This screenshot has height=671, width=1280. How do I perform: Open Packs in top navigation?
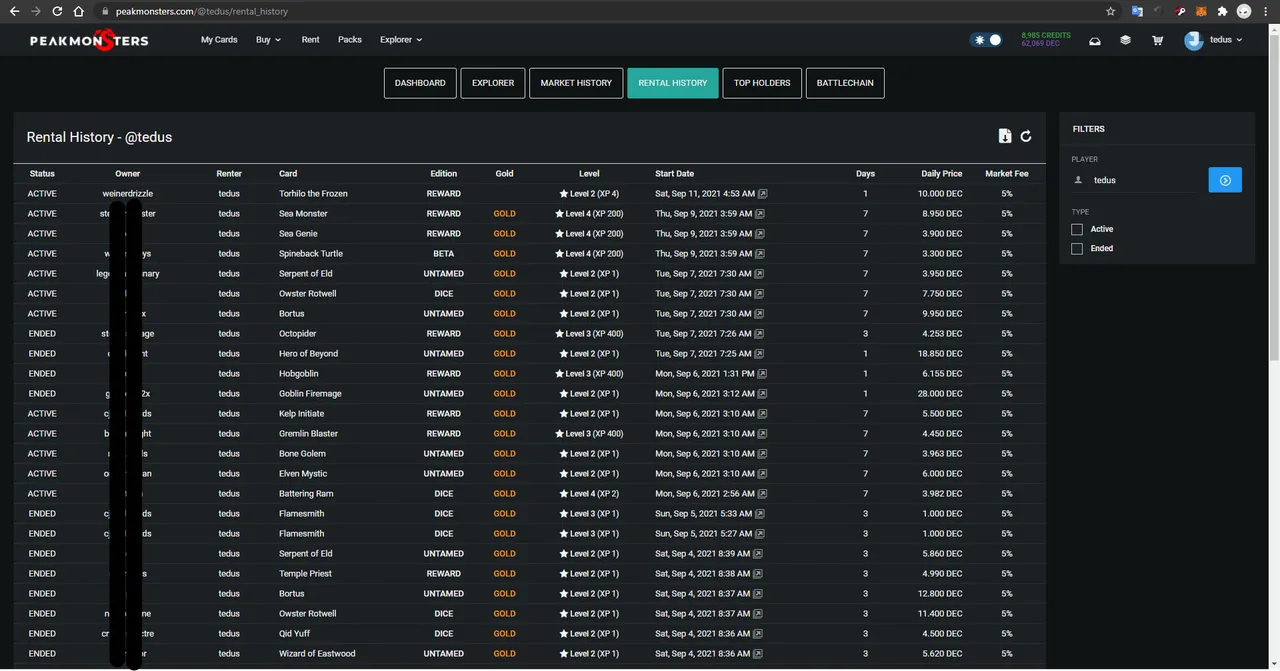(350, 40)
